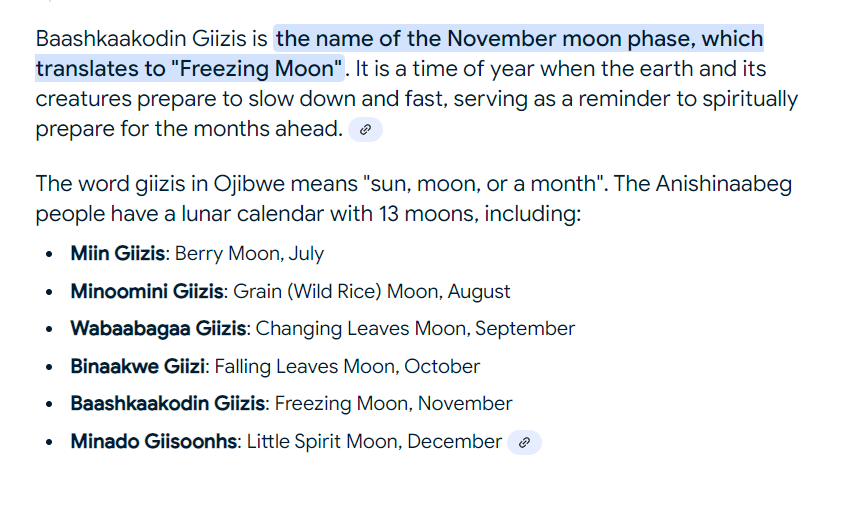Image resolution: width=848 pixels, height=522 pixels.
Task: Click the word "Anishinaabeg" in the second paragraph
Action: 724,184
